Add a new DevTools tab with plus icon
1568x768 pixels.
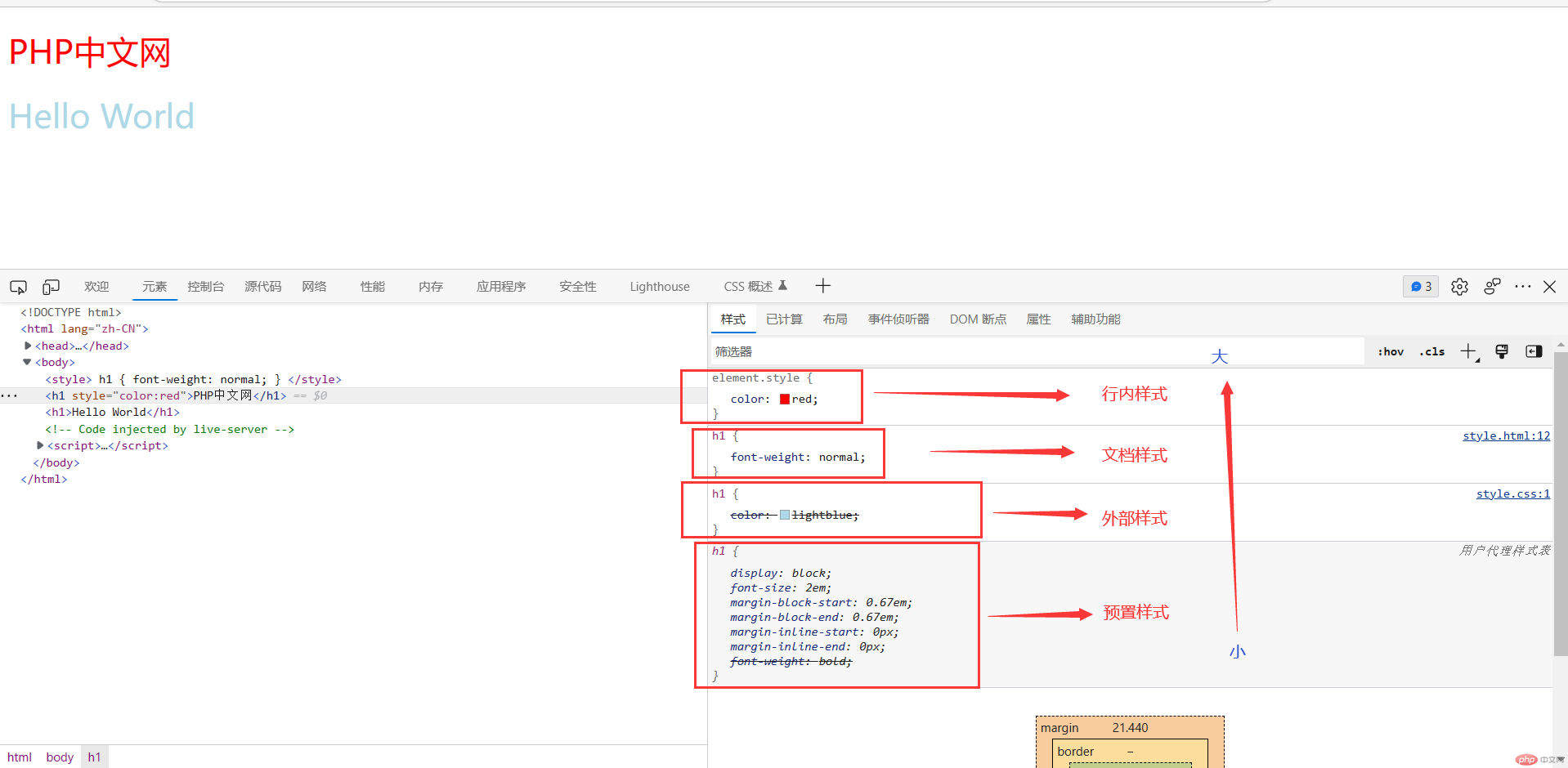(823, 286)
